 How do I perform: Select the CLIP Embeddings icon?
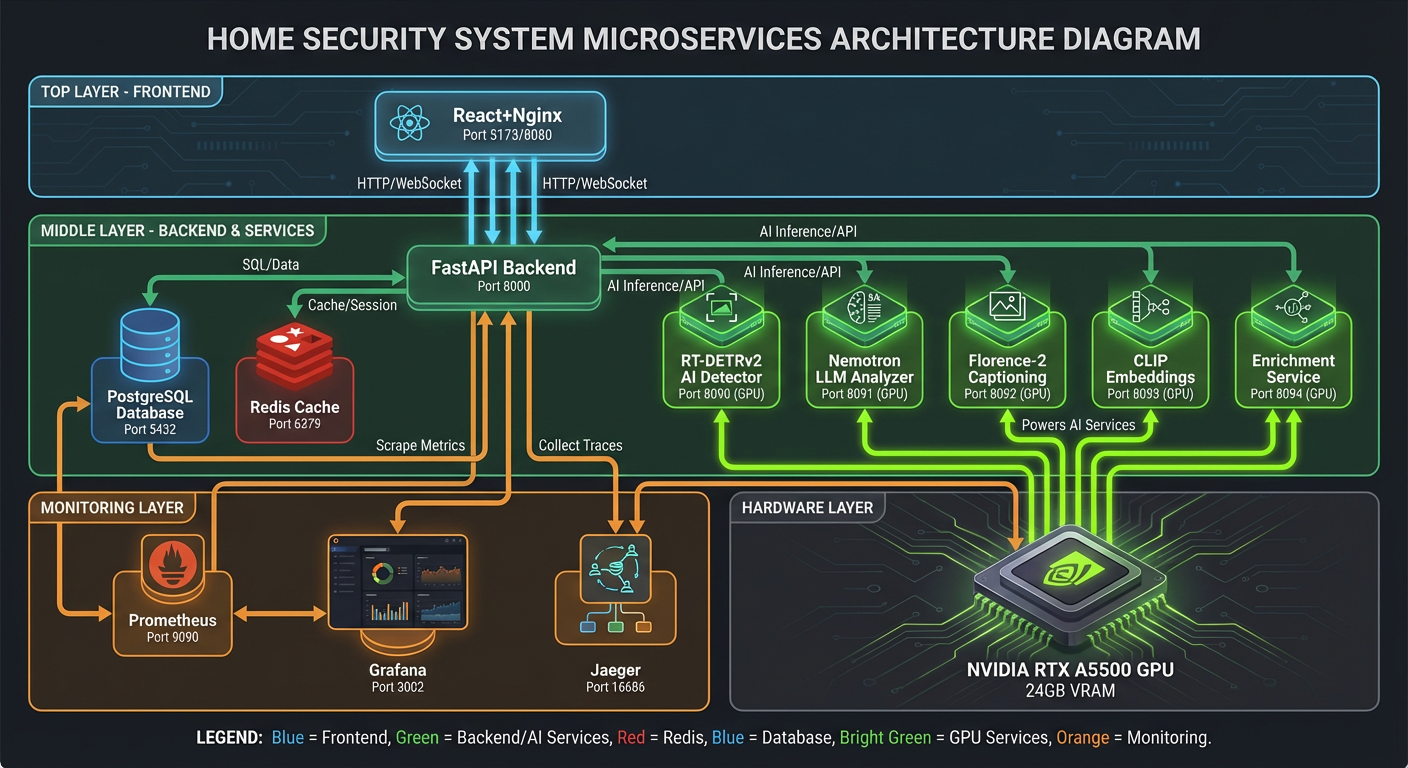tap(1150, 307)
